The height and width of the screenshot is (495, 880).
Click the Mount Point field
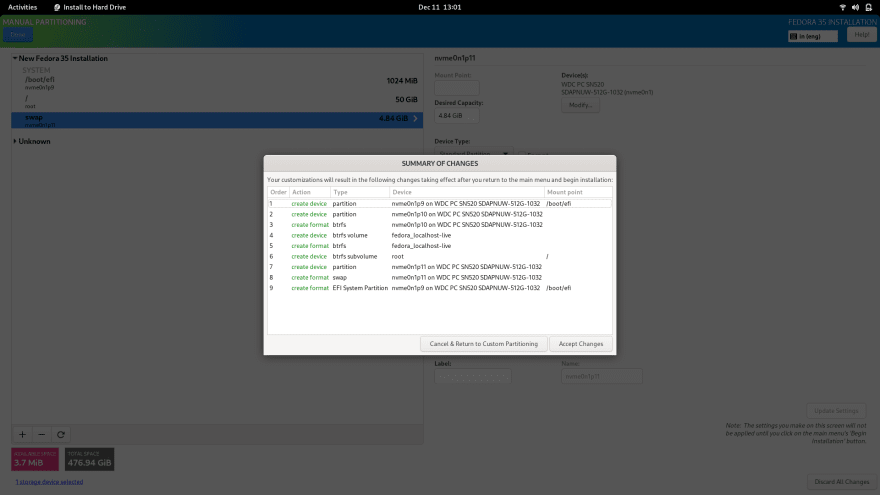click(x=456, y=88)
